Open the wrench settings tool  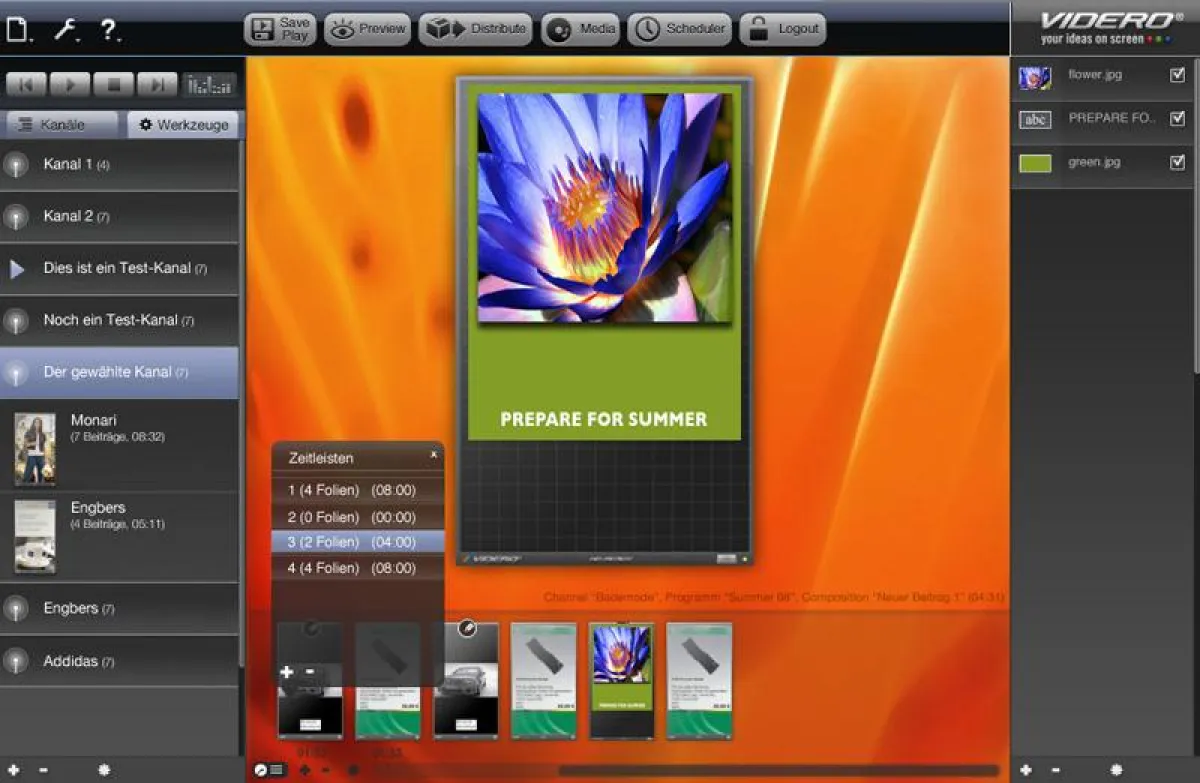[x=66, y=29]
